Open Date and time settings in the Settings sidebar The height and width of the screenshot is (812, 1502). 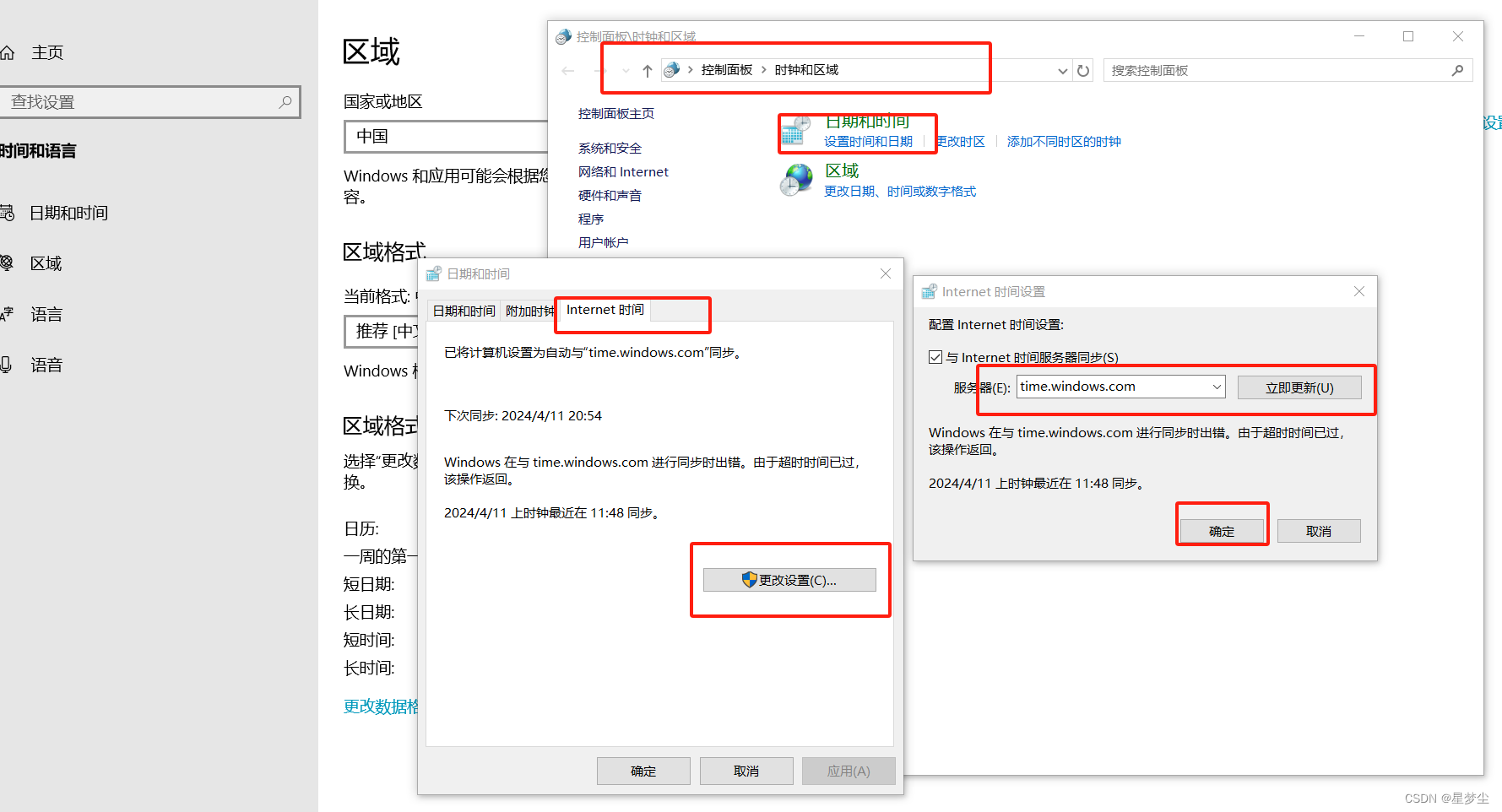(68, 214)
